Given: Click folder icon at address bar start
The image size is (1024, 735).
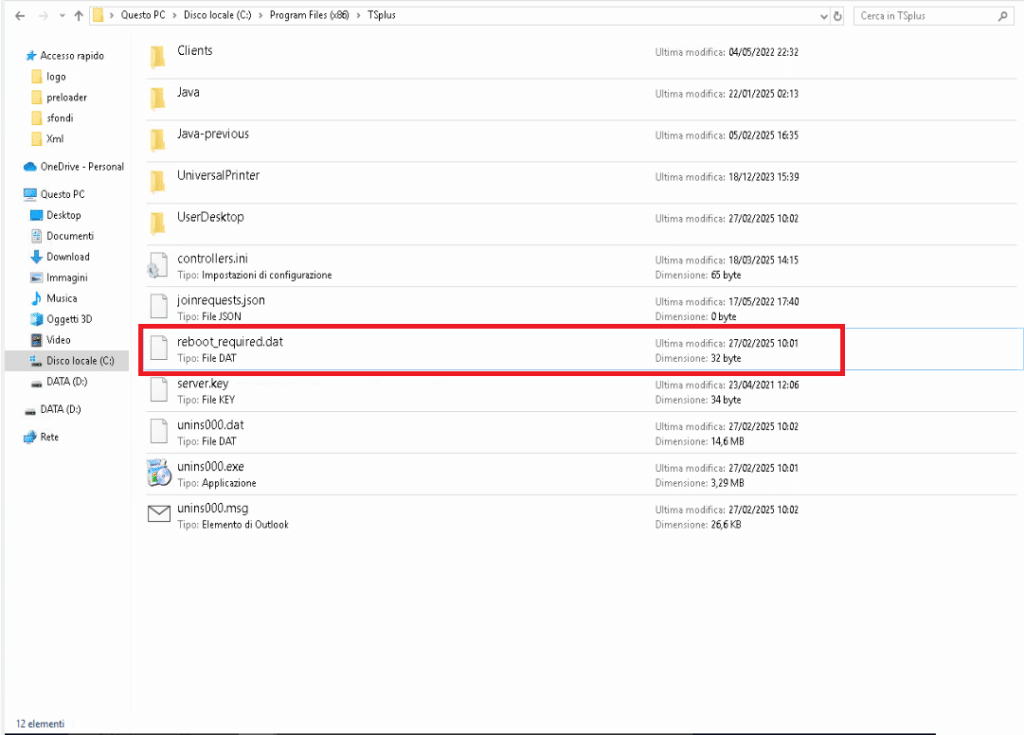Looking at the screenshot, I should [98, 15].
